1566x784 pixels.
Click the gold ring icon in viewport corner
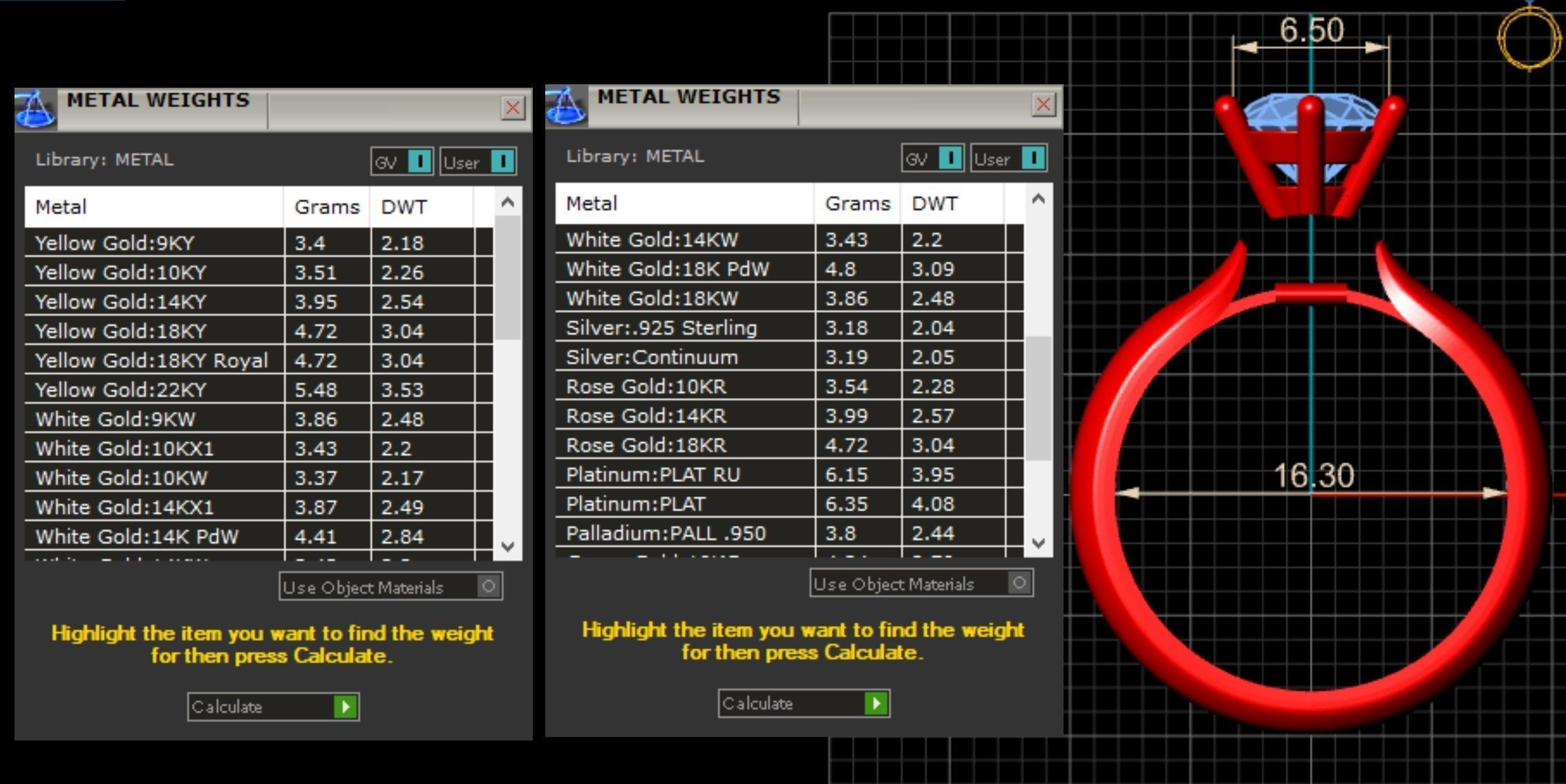1529,38
